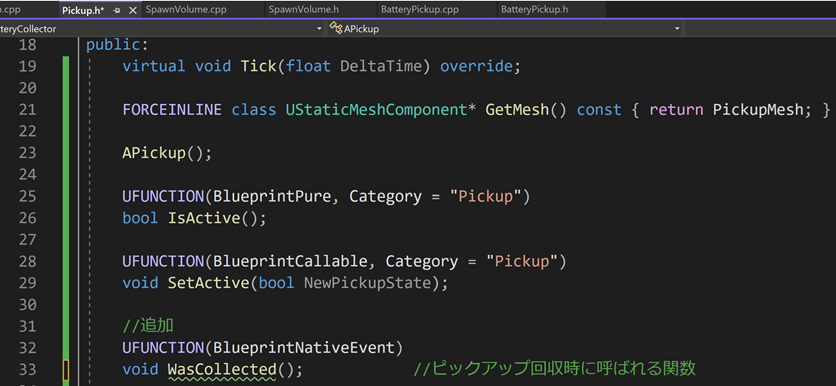Click the 'BlueprintCallable' specifier
836x386 pixels.
tap(290, 261)
